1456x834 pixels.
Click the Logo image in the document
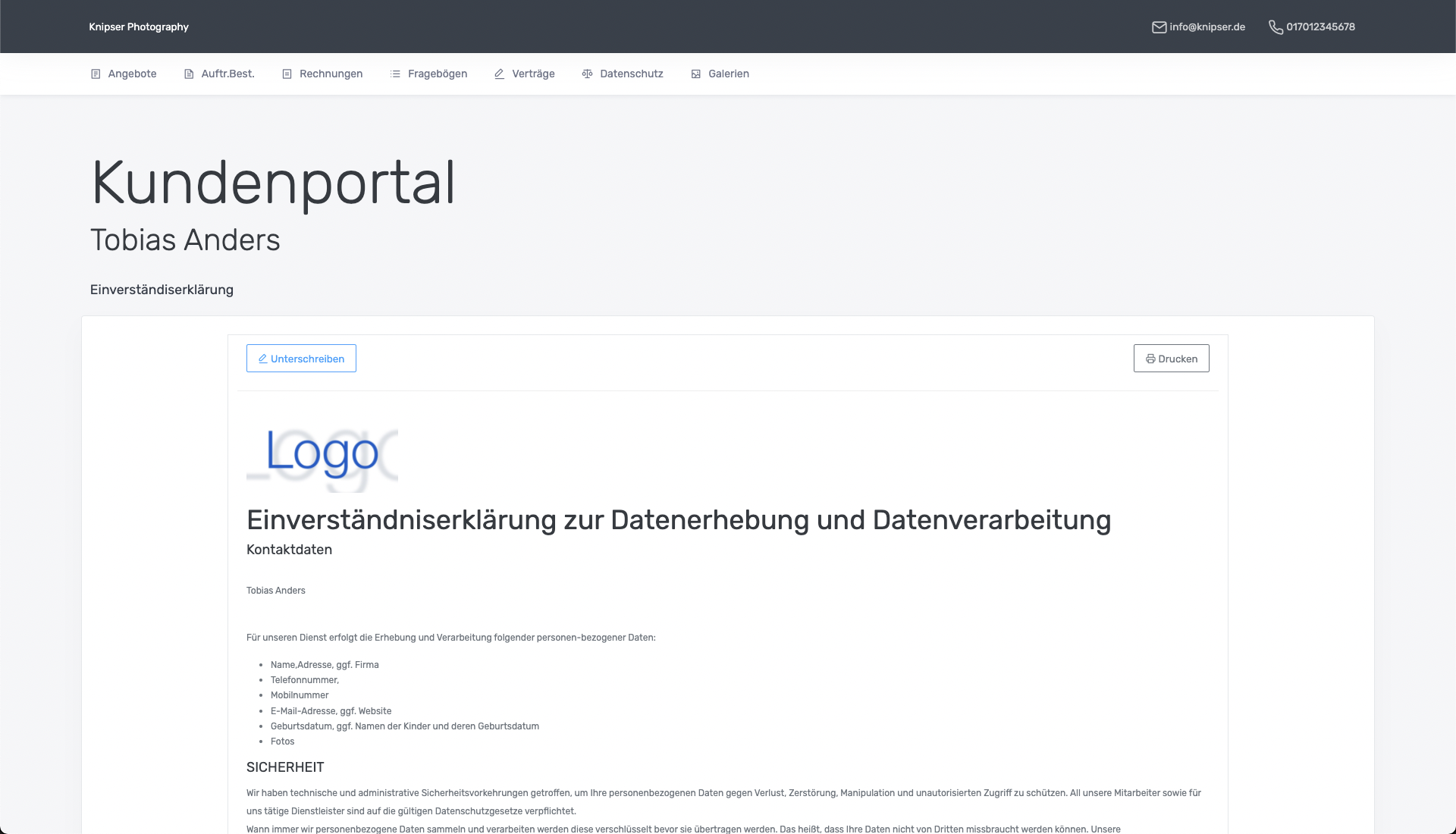click(322, 455)
